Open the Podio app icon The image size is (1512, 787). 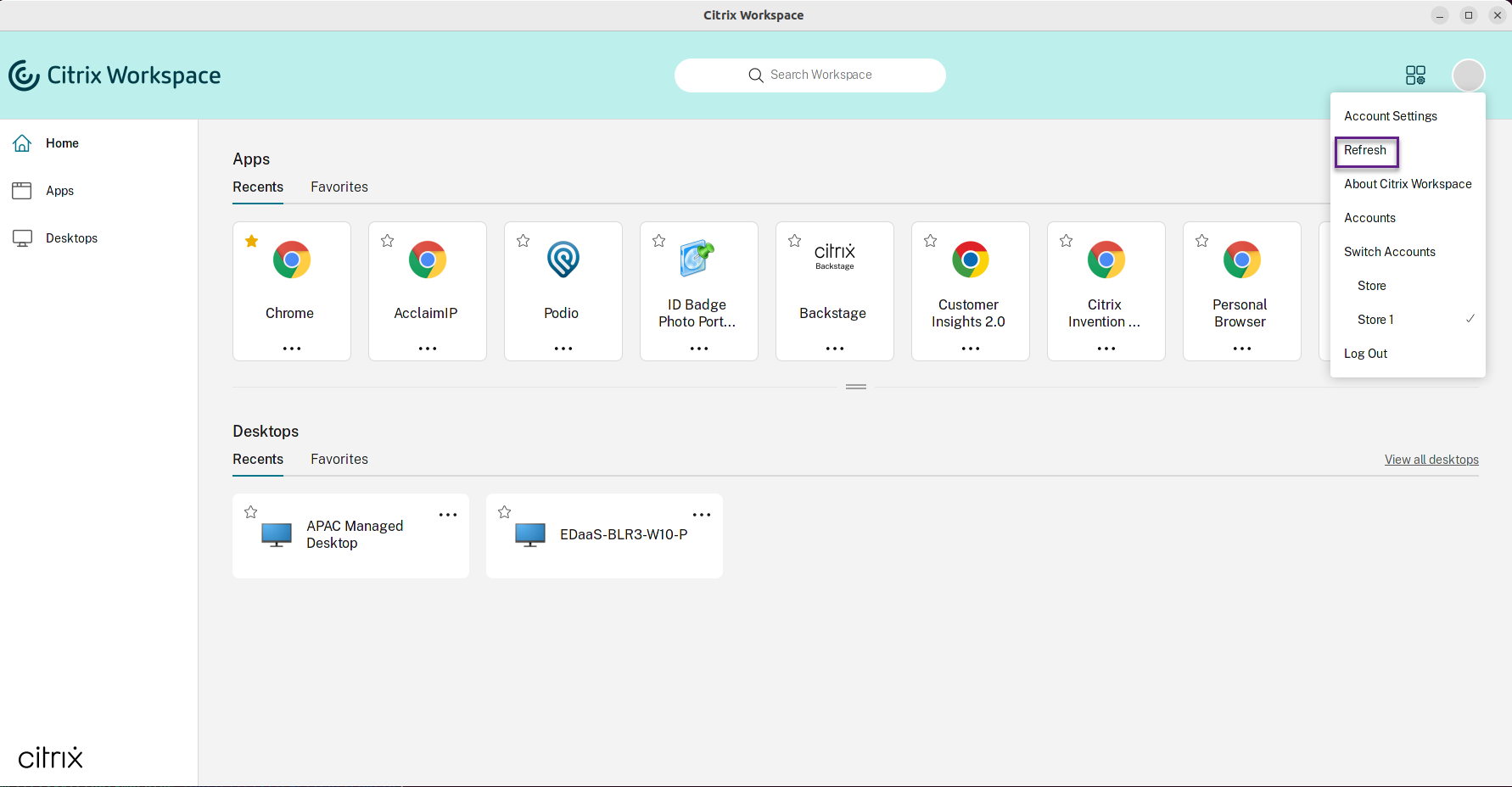(563, 260)
